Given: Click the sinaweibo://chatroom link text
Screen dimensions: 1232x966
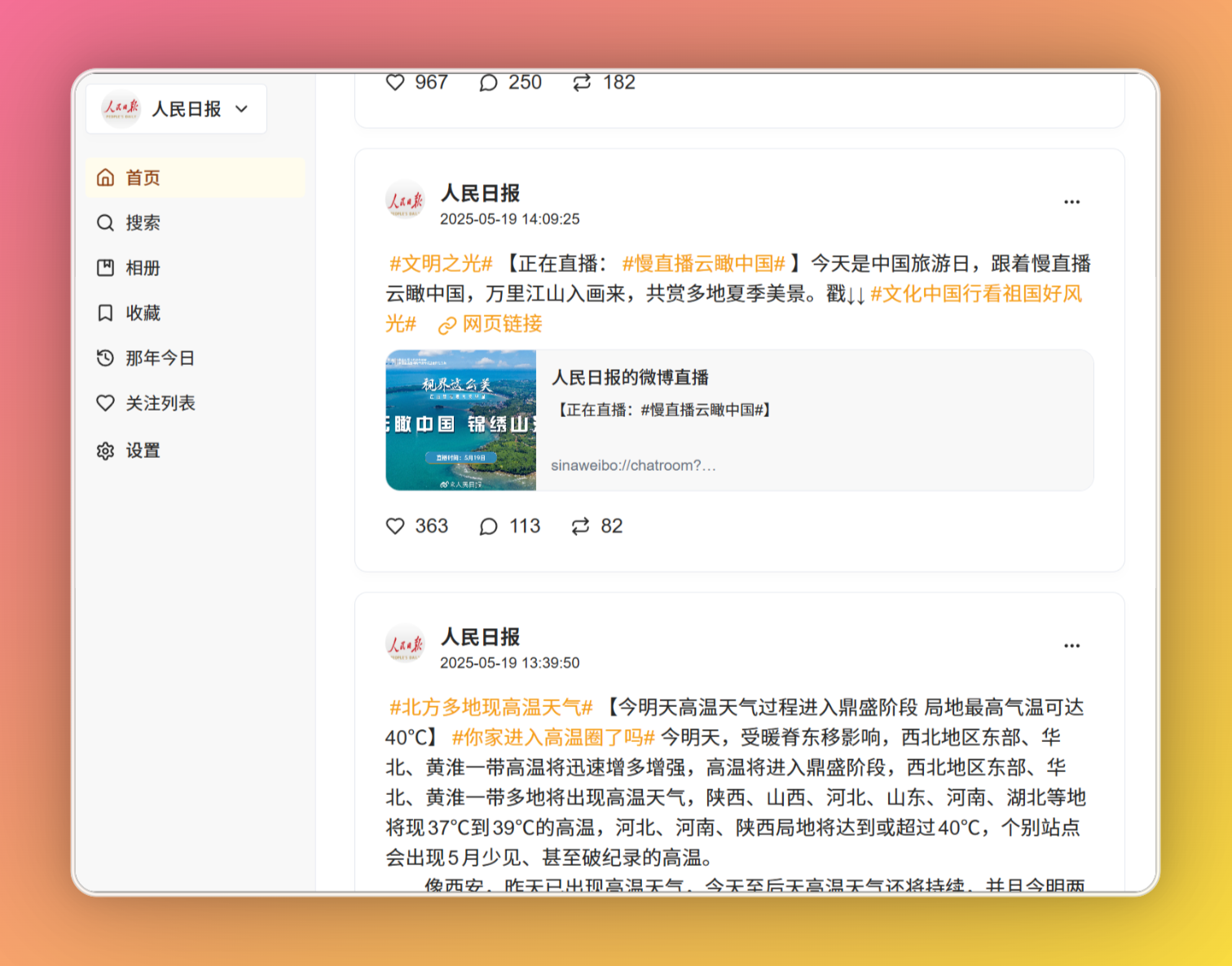Looking at the screenshot, I should point(633,466).
